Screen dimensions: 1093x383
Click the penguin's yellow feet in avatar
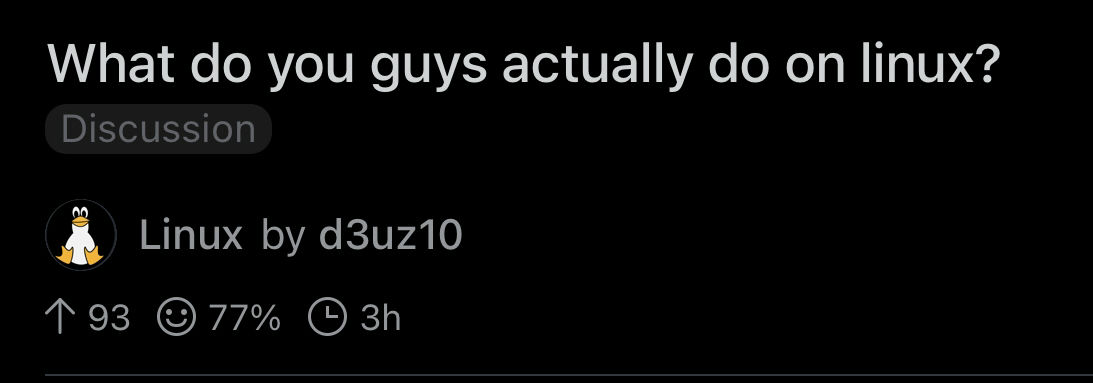coord(80,255)
